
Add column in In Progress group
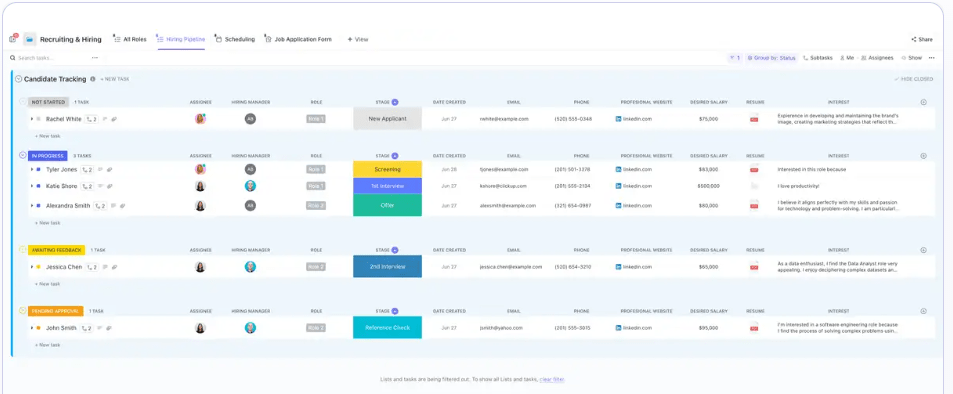click(x=923, y=156)
